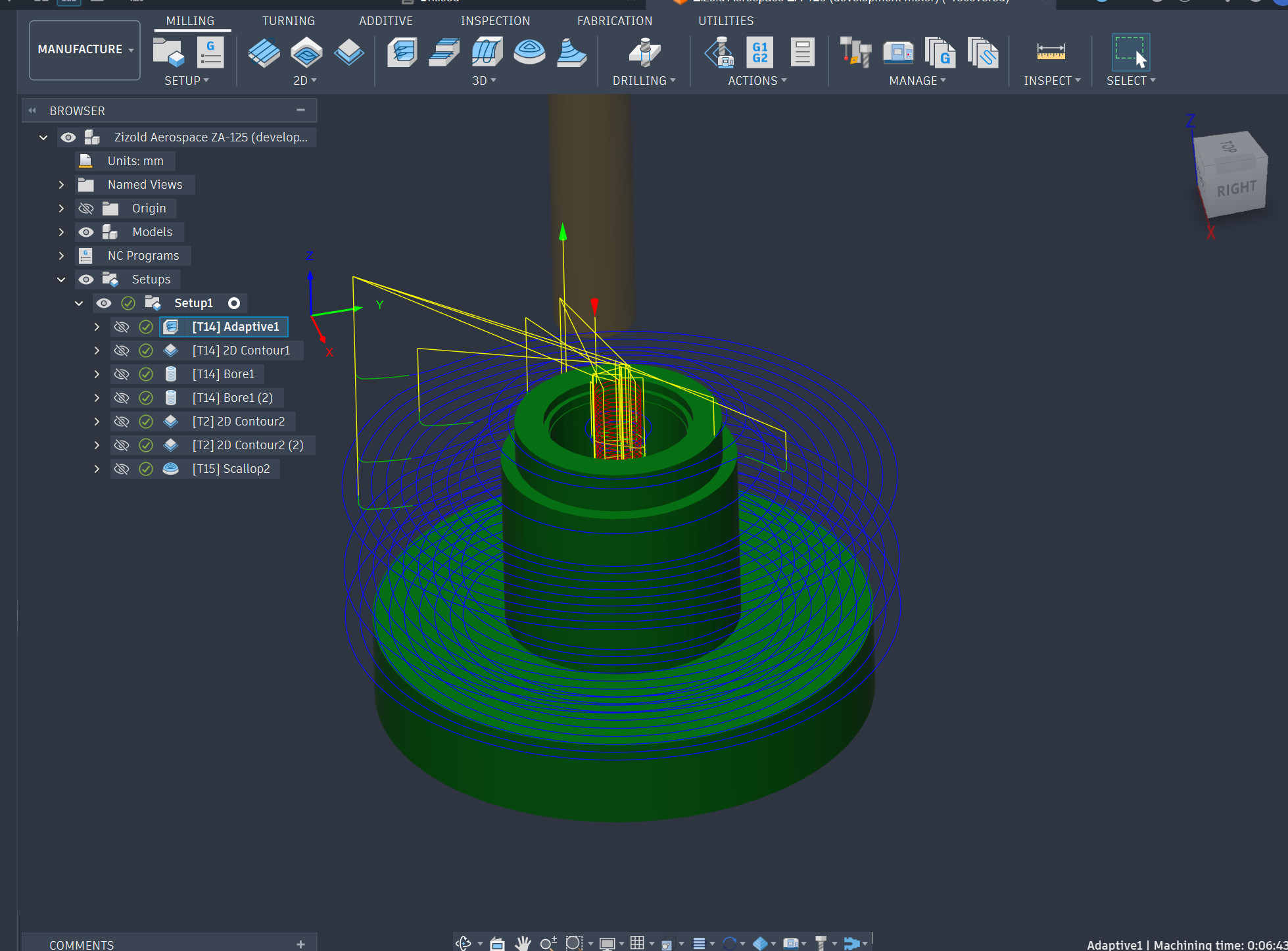
Task: Show the [T14] 2D Contour1 toolpath
Action: coord(122,351)
